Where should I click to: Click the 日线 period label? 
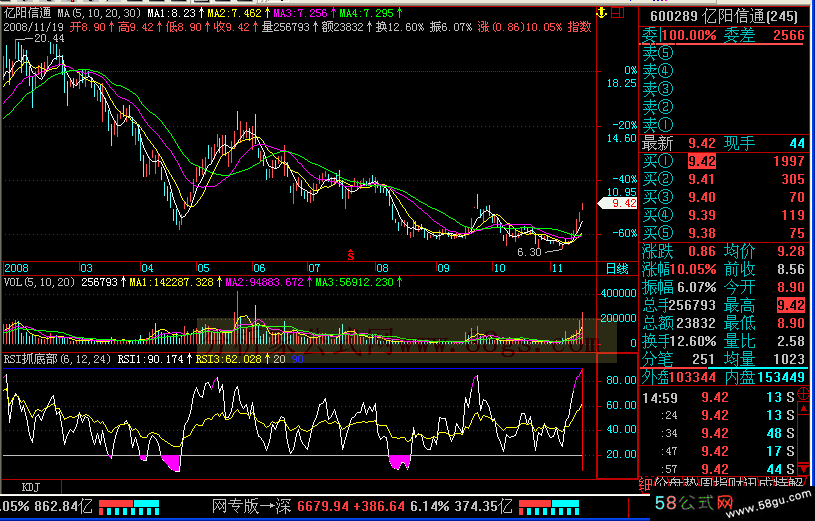tap(617, 268)
